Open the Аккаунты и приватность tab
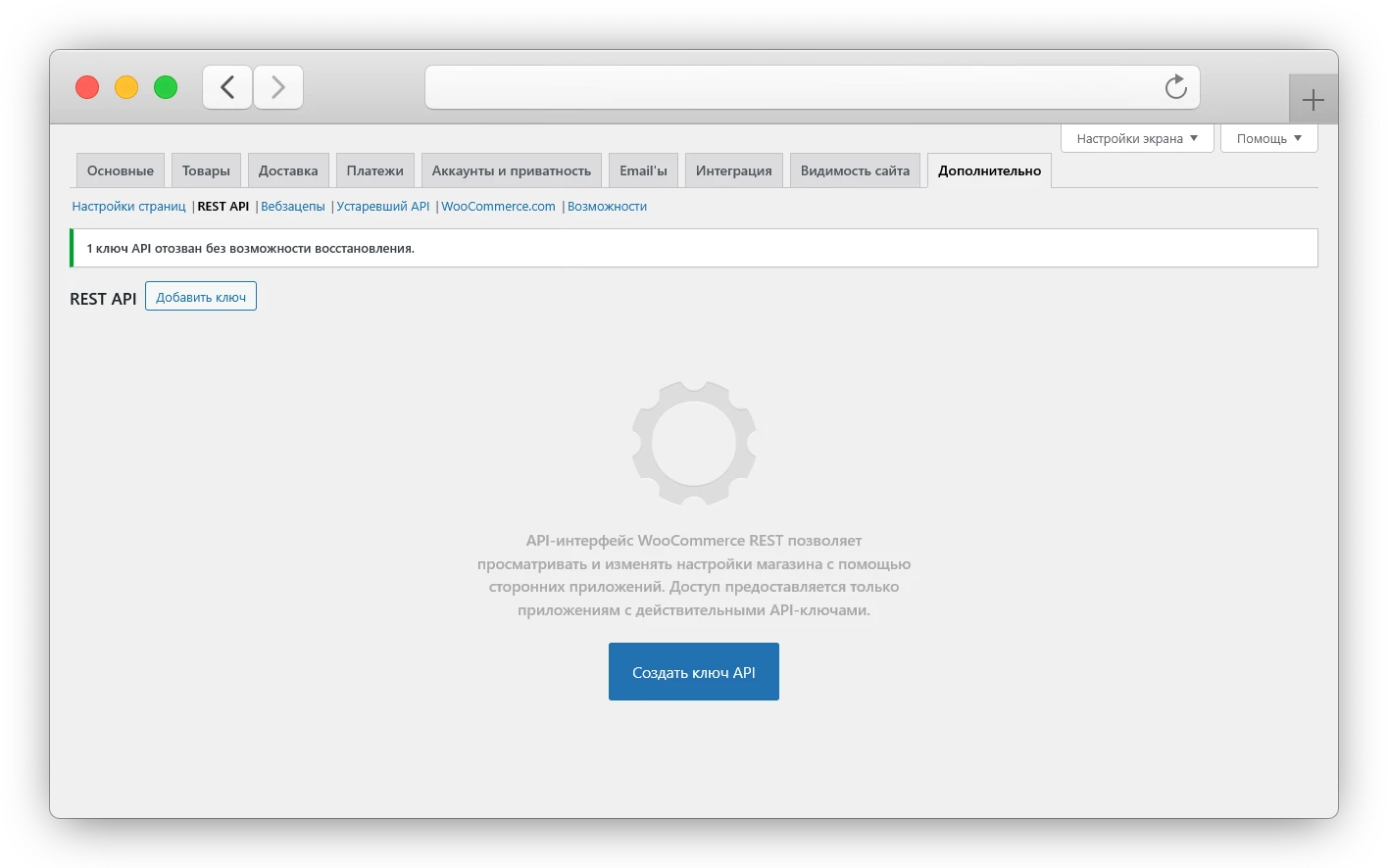This screenshot has width=1388, height=868. (x=512, y=170)
